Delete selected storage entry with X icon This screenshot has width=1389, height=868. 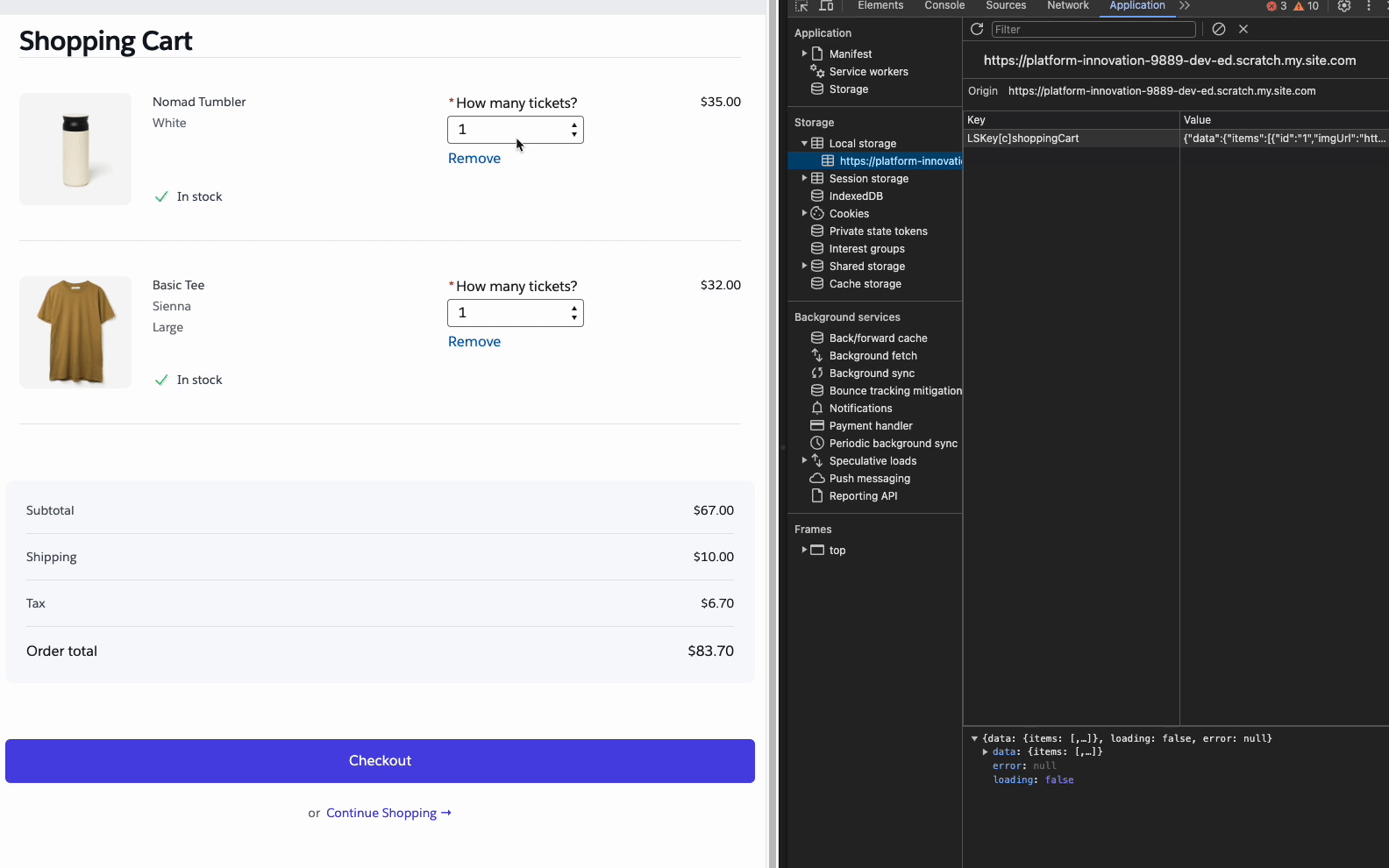1243,29
